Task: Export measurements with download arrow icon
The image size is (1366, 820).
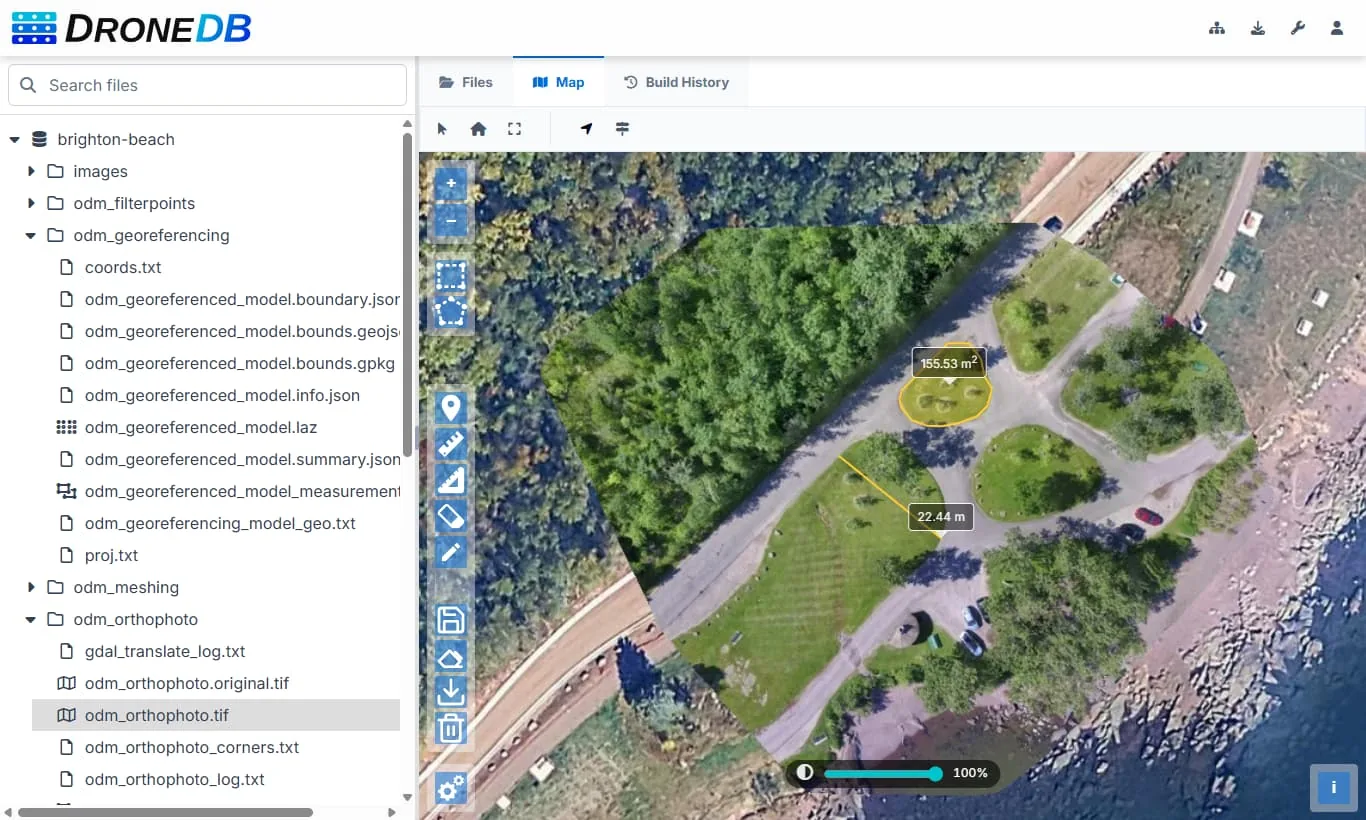Action: pos(451,692)
